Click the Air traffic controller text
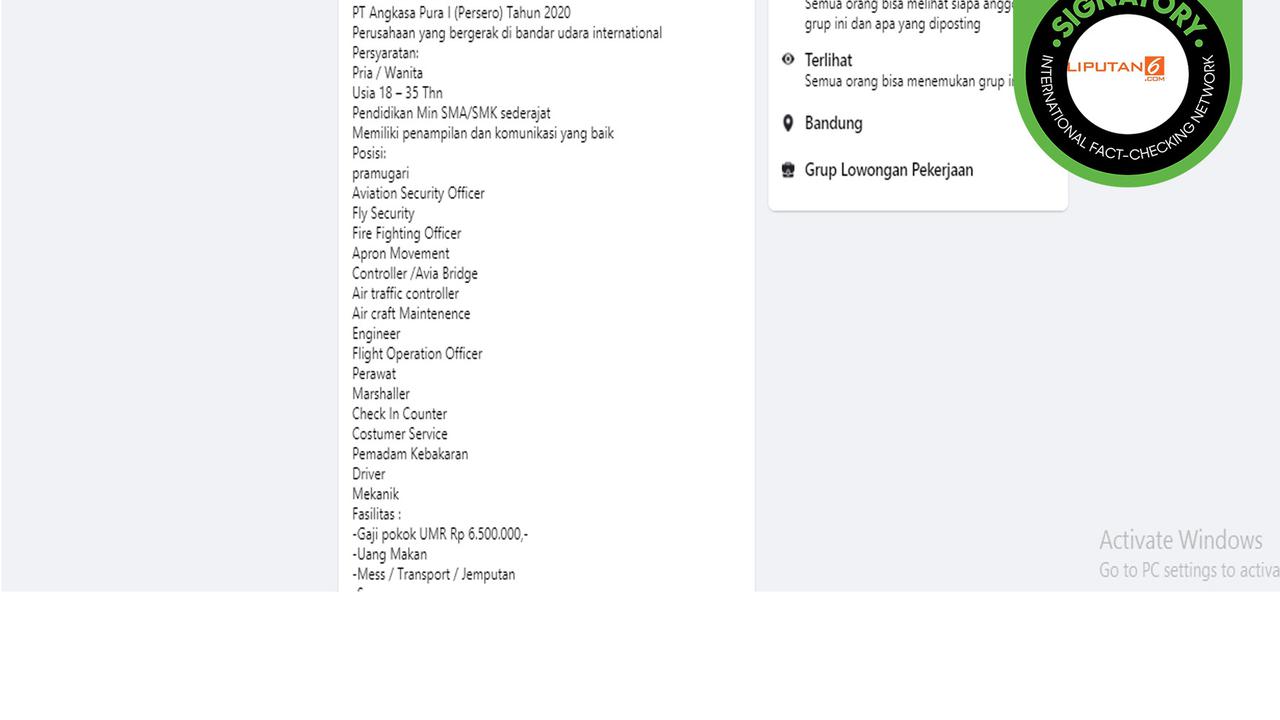Image resolution: width=1280 pixels, height=720 pixels. [x=405, y=293]
